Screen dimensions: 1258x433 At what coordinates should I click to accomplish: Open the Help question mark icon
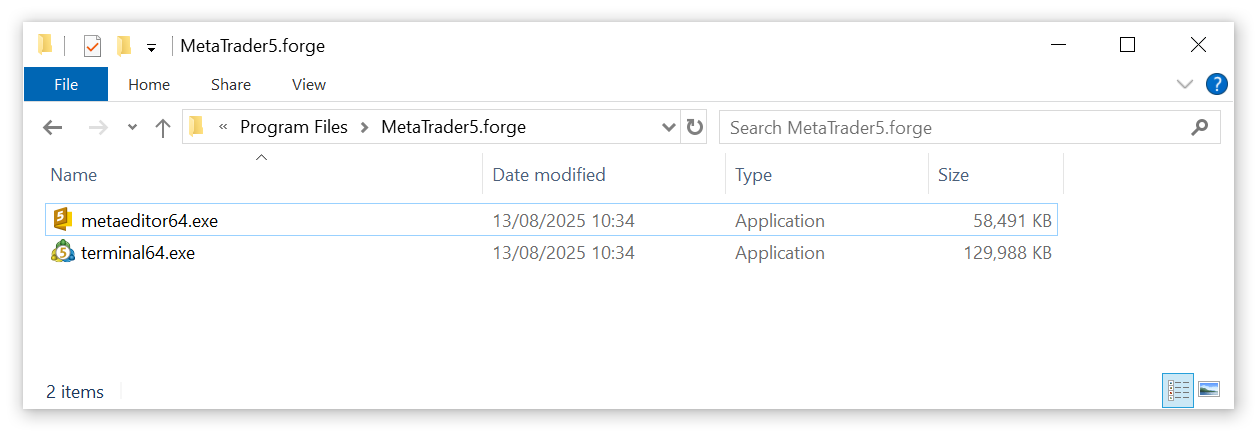[x=1217, y=84]
